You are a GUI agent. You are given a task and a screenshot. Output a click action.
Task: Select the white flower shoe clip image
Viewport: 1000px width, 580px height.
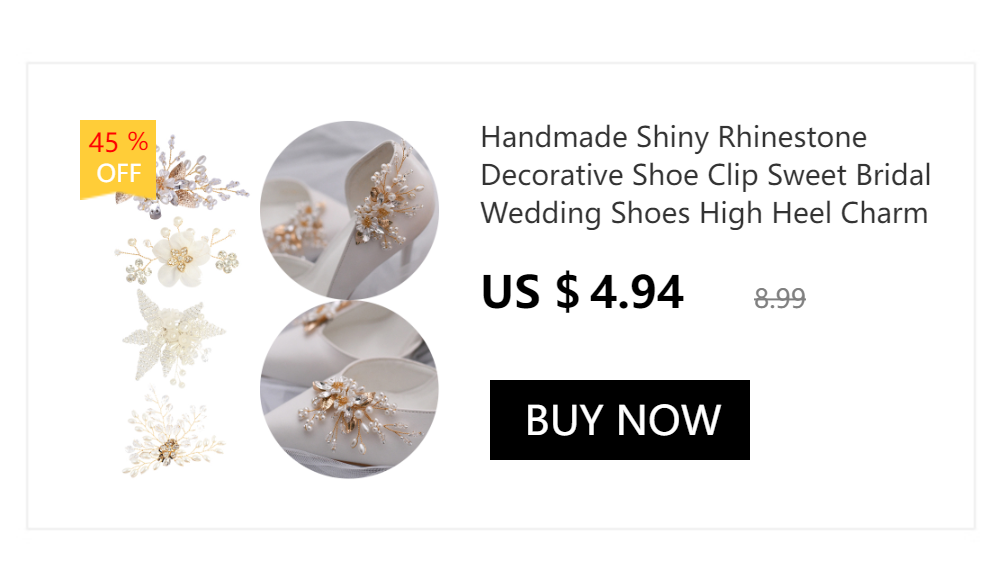coord(177,253)
